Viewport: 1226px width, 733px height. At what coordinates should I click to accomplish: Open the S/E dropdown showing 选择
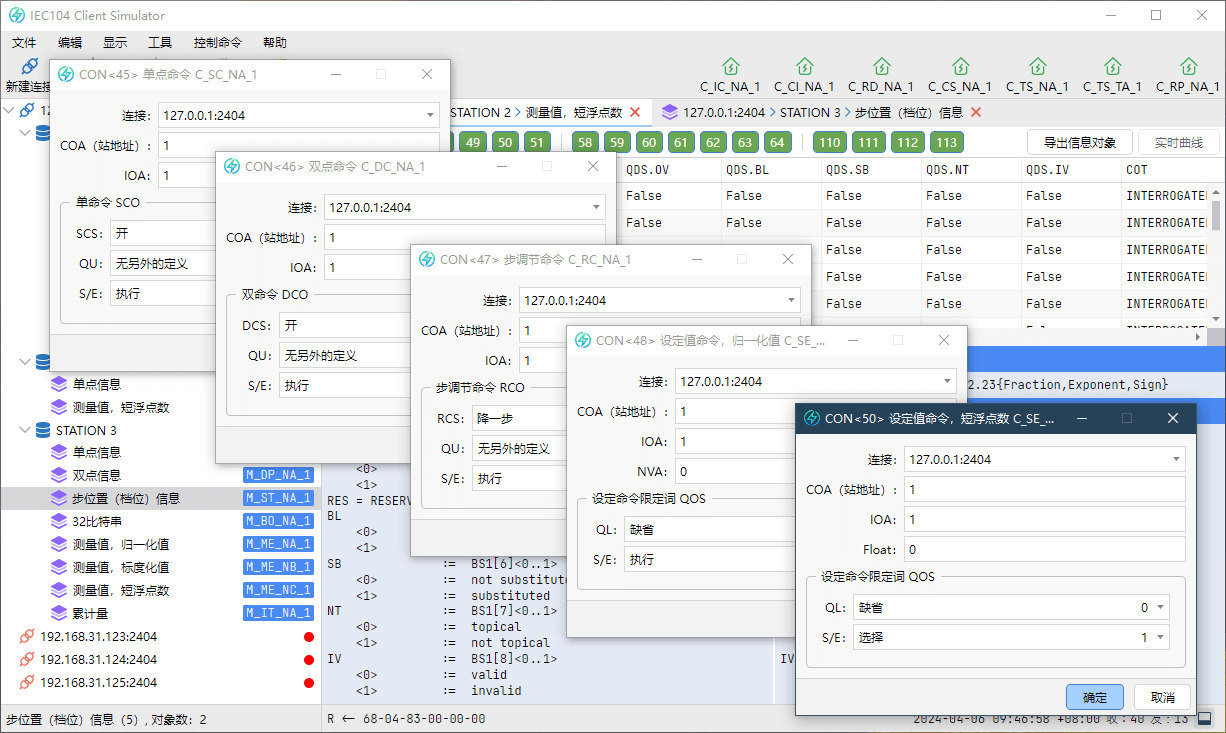(1011, 637)
